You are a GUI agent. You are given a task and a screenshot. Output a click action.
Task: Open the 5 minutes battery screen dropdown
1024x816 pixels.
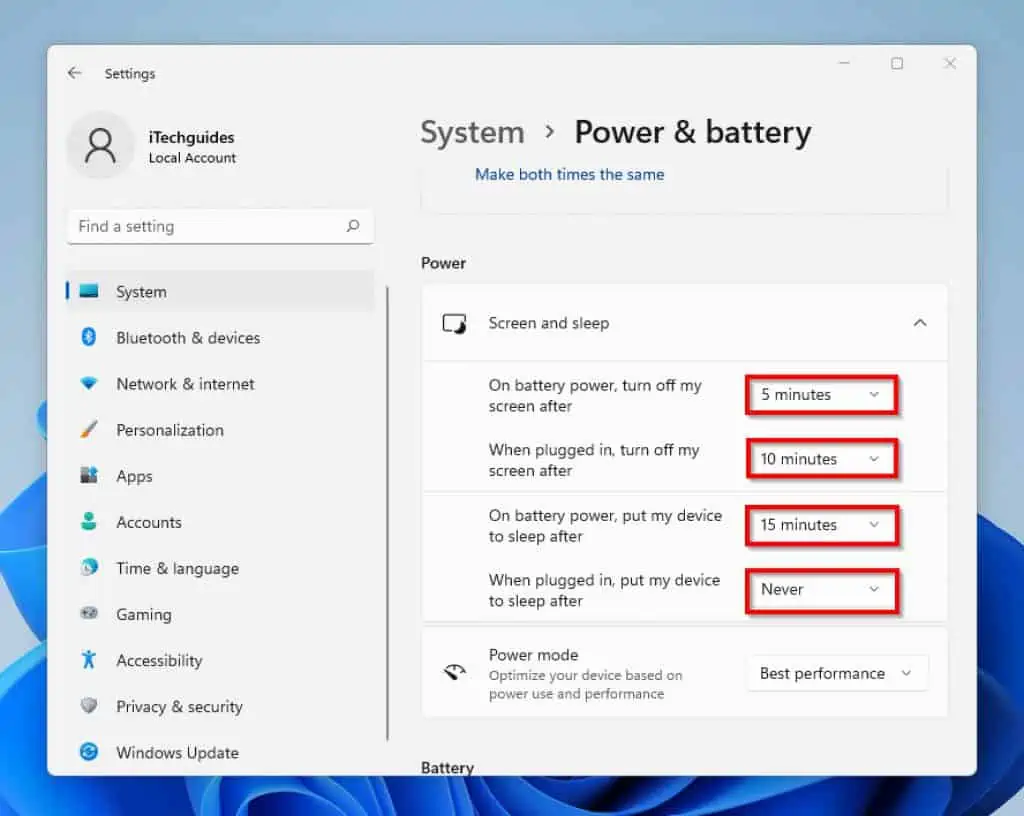[820, 394]
